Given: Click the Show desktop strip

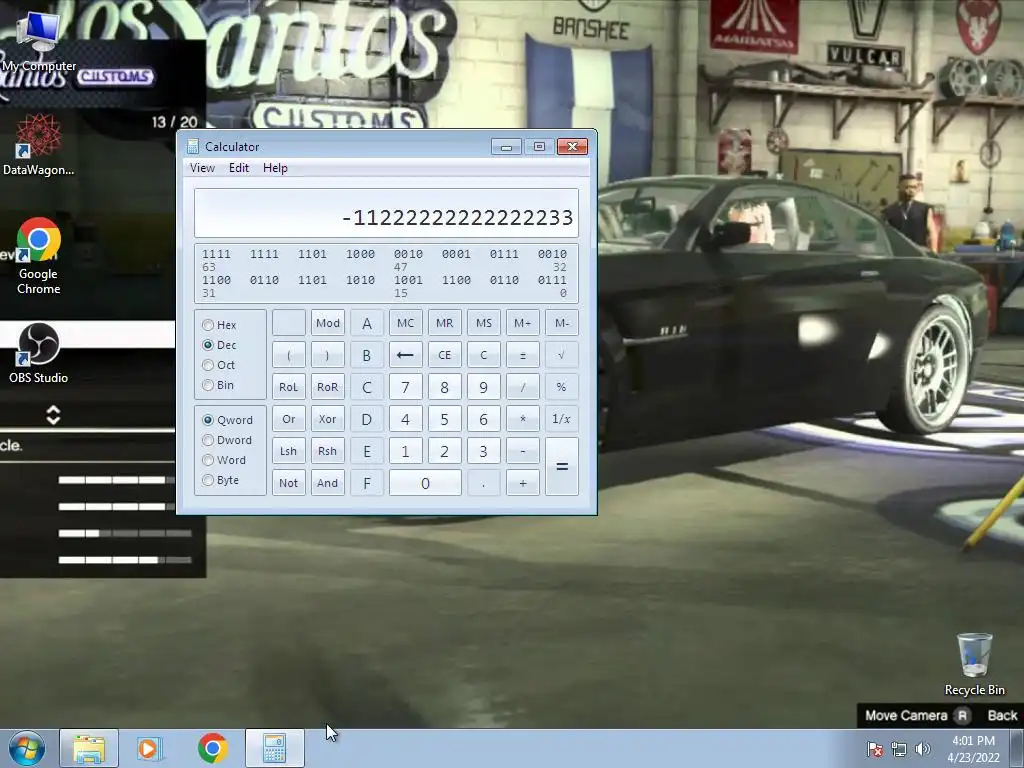Looking at the screenshot, I should tap(1017, 748).
